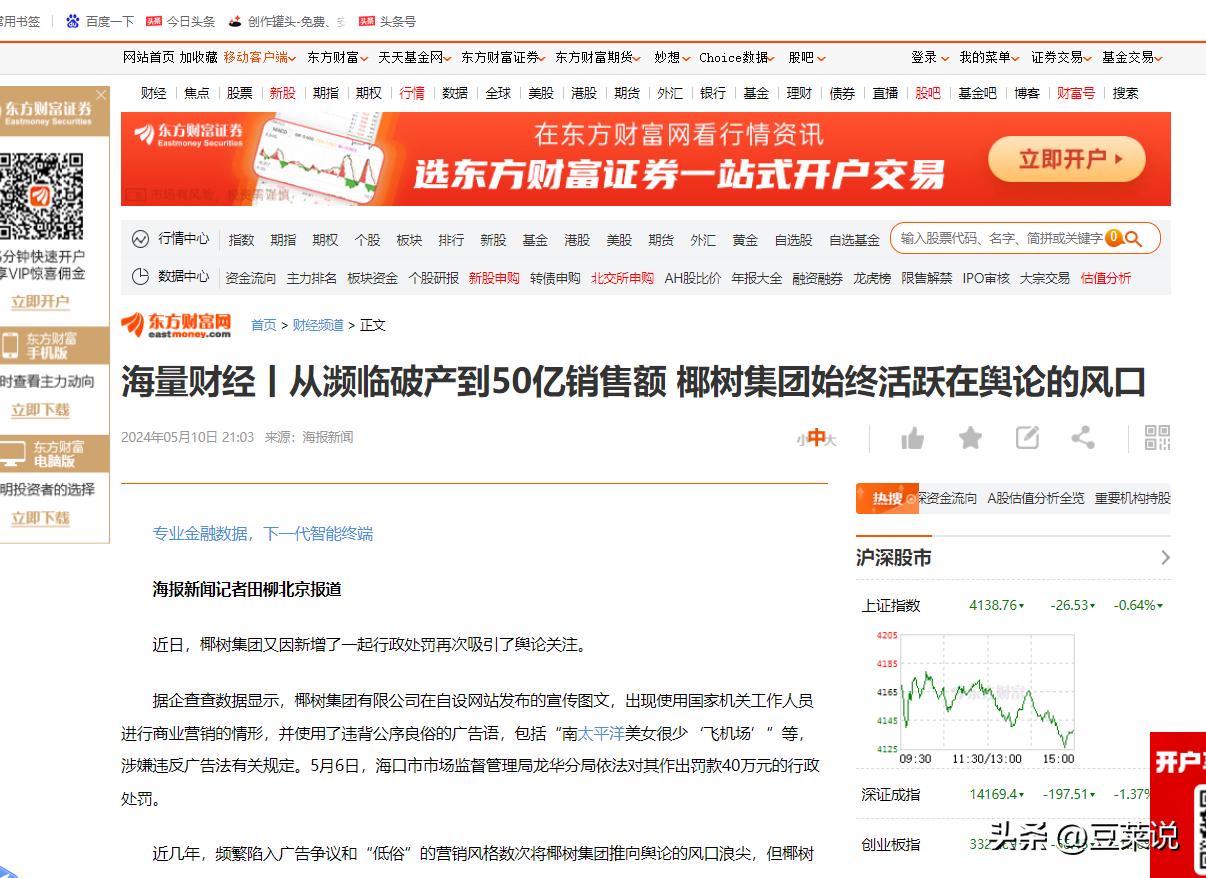Click 立即下载 under 电脑版
The image size is (1206, 878).
40,518
